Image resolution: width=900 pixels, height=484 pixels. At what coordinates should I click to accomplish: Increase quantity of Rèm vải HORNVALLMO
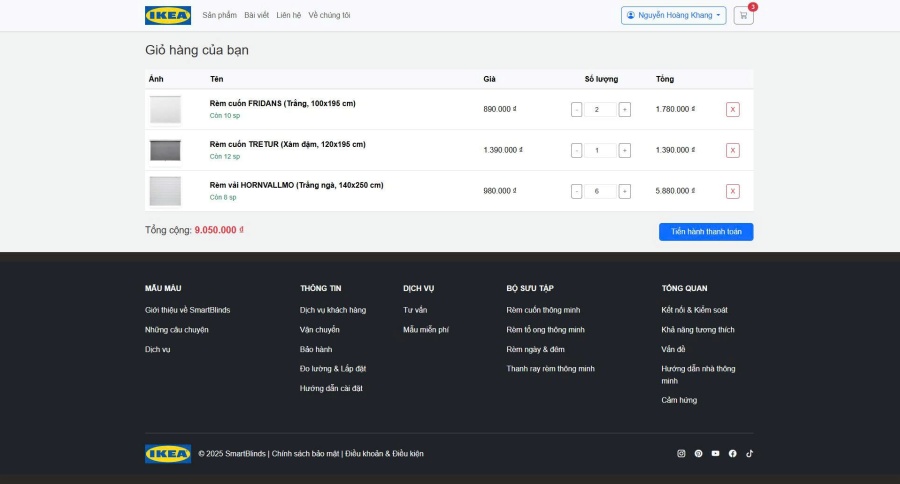click(x=624, y=191)
